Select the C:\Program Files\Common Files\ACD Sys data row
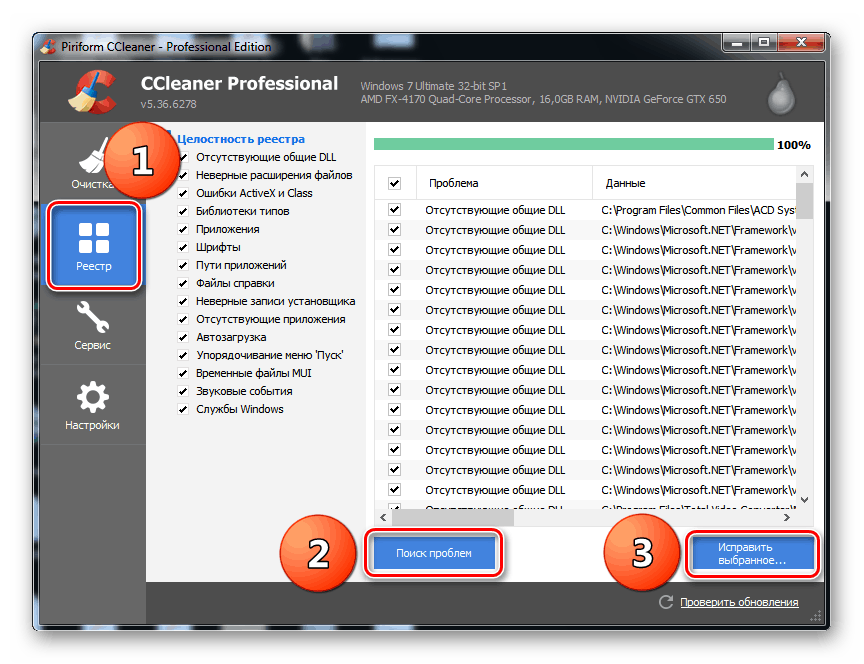Image resolution: width=864 pixels, height=664 pixels. (x=585, y=210)
